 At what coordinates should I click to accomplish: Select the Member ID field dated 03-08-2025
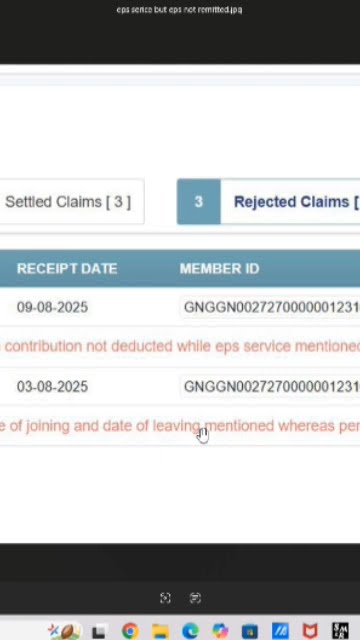point(270,387)
